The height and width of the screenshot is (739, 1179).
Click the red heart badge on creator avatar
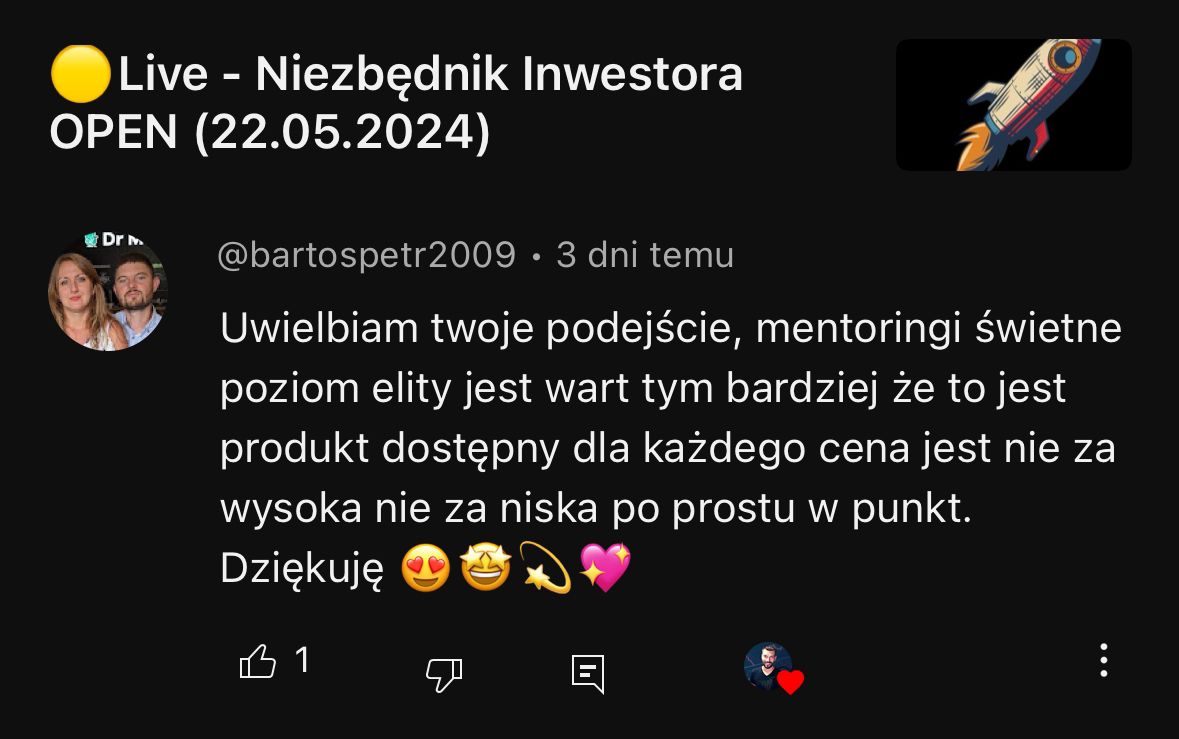790,682
